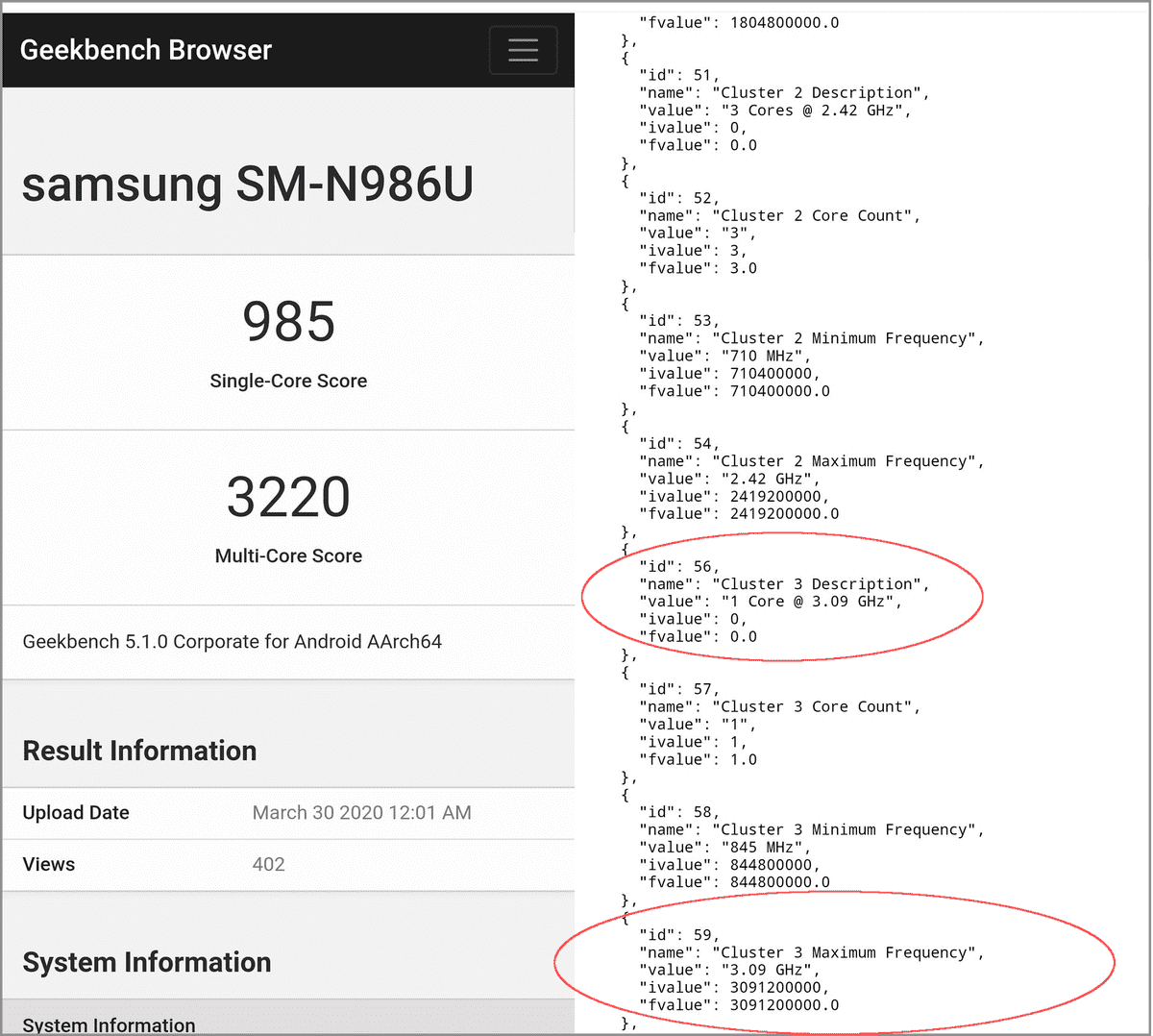
Task: Select the "1 Core @ 3.09 GHz" value
Action: 807,602
